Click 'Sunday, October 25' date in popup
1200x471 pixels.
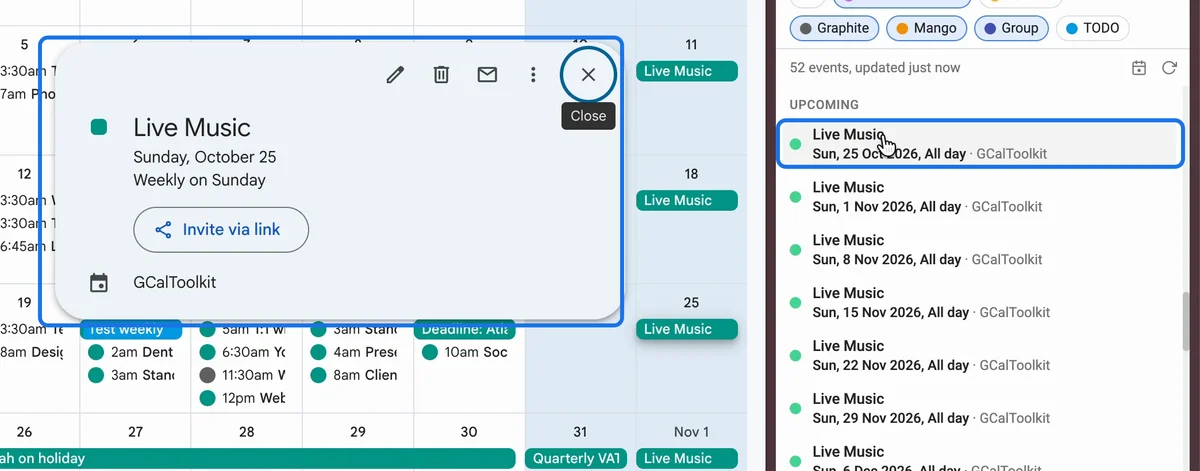(205, 157)
